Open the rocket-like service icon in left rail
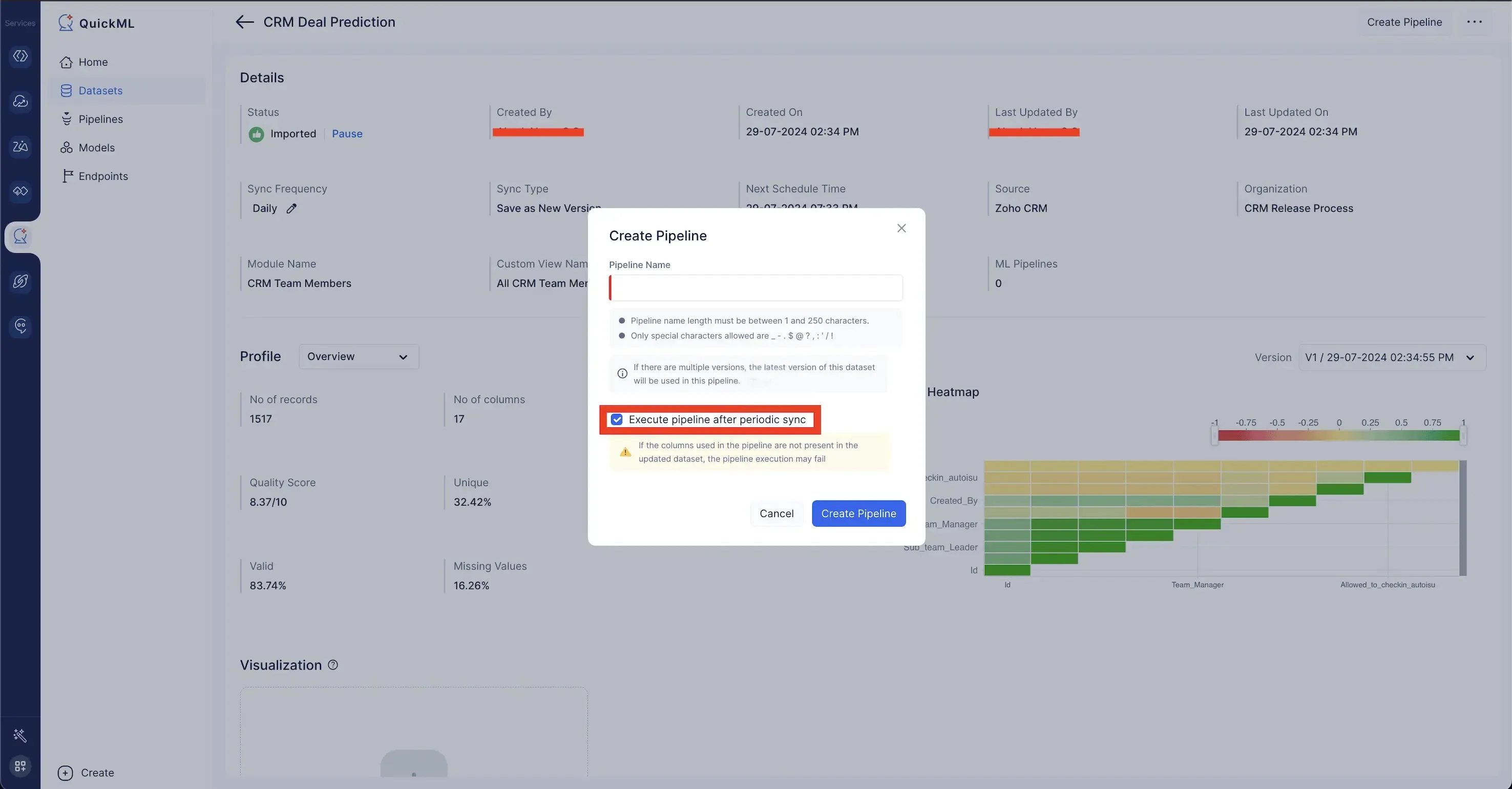Screen dimensions: 1512x789 pyautogui.click(x=20, y=281)
